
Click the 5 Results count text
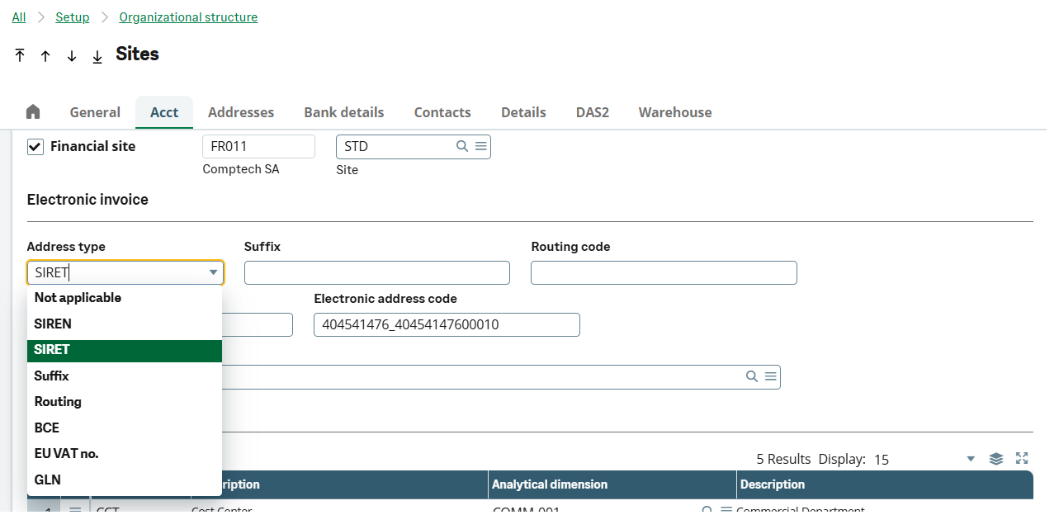(783, 459)
